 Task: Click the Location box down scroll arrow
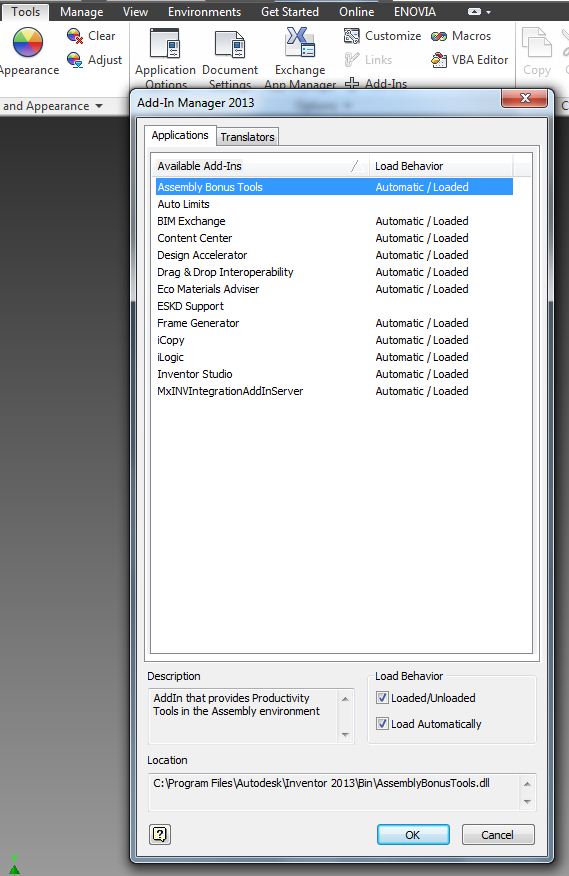coord(527,802)
